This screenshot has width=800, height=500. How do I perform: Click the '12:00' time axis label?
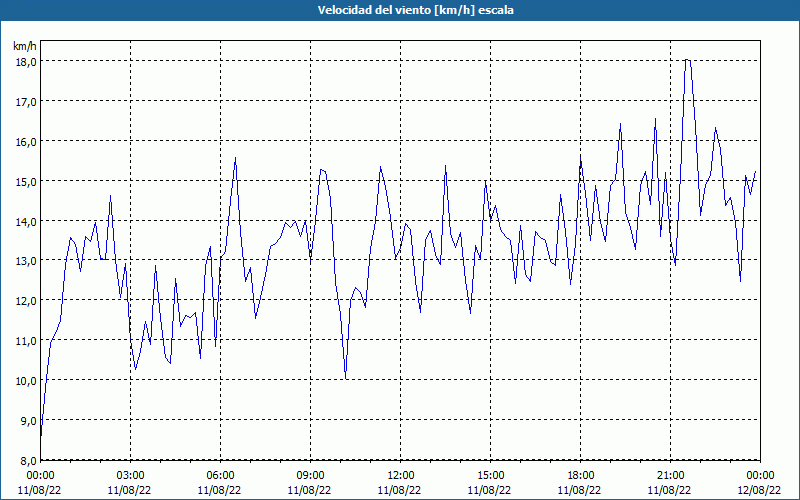[x=401, y=476]
